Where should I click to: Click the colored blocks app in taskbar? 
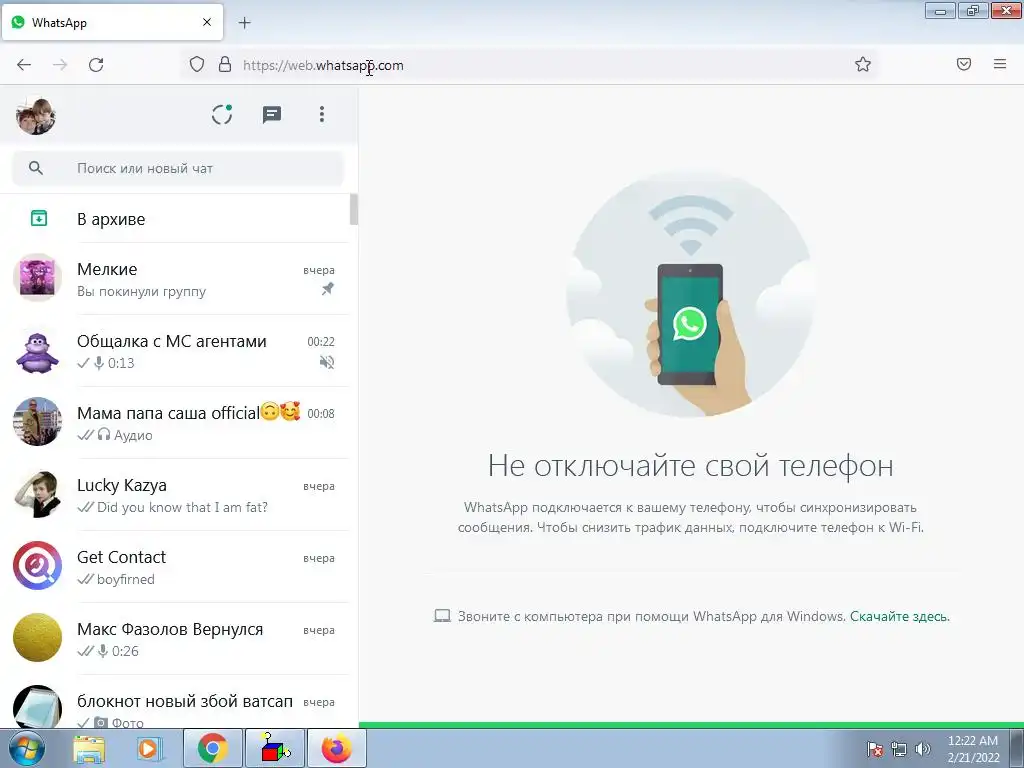pos(275,748)
